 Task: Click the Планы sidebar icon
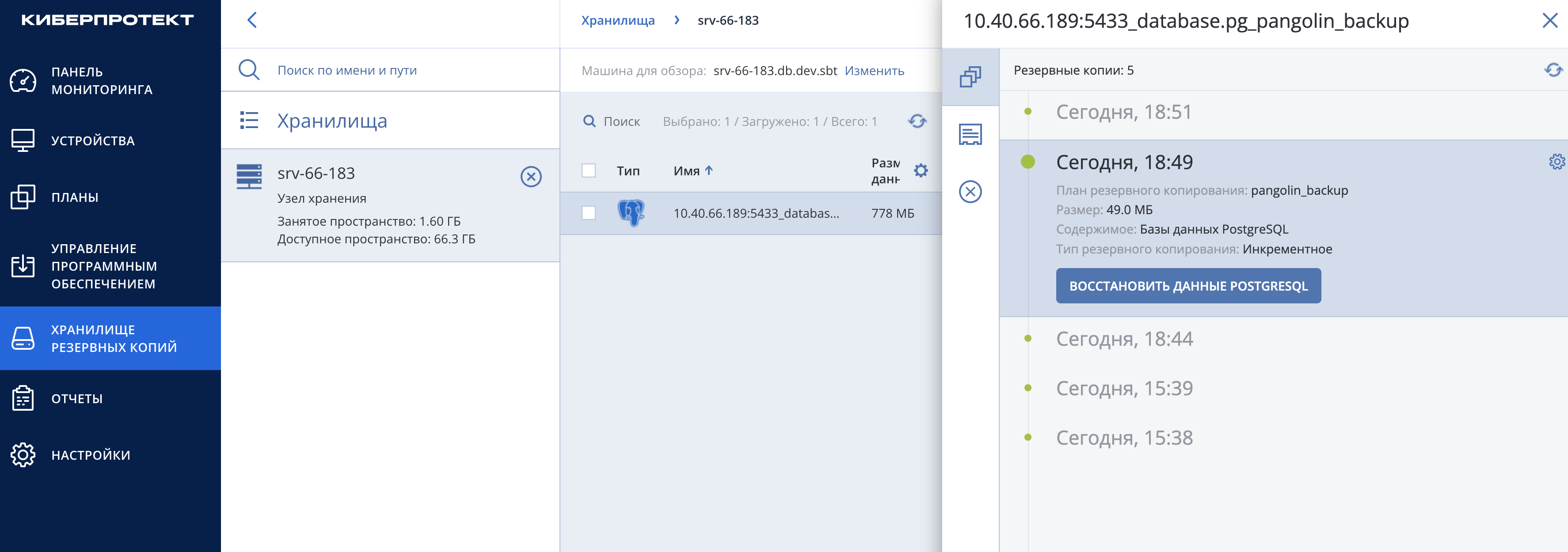[23, 197]
